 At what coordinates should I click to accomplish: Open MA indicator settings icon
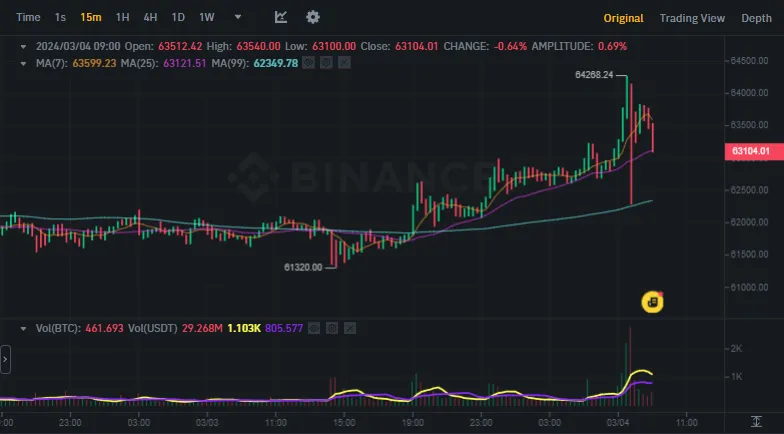pyautogui.click(x=326, y=63)
